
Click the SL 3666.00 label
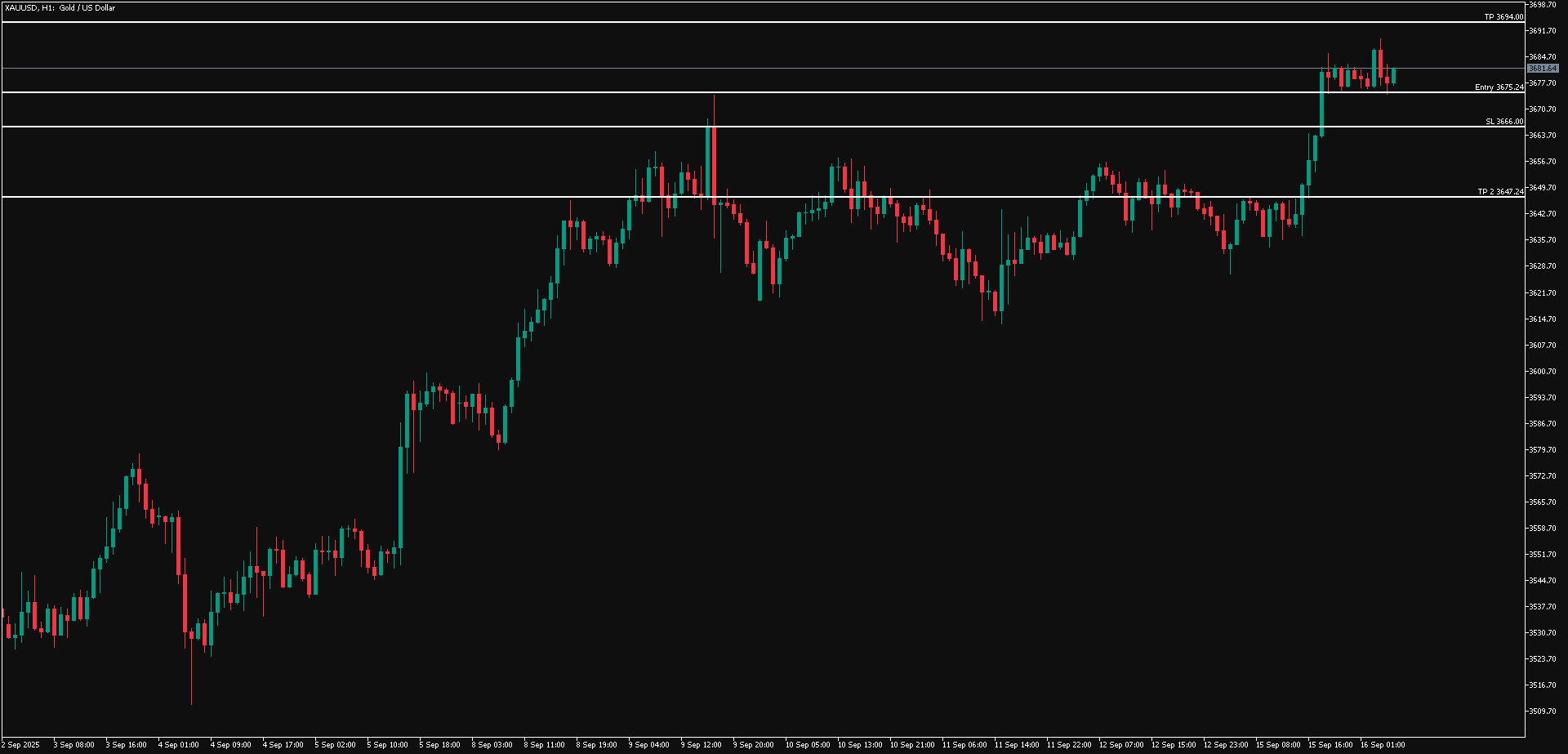[1504, 122]
